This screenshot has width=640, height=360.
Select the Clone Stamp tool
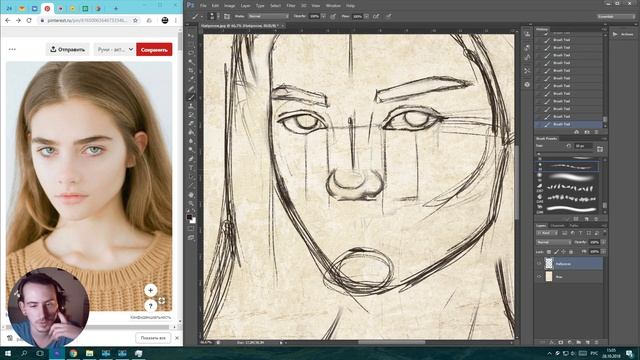click(x=191, y=106)
